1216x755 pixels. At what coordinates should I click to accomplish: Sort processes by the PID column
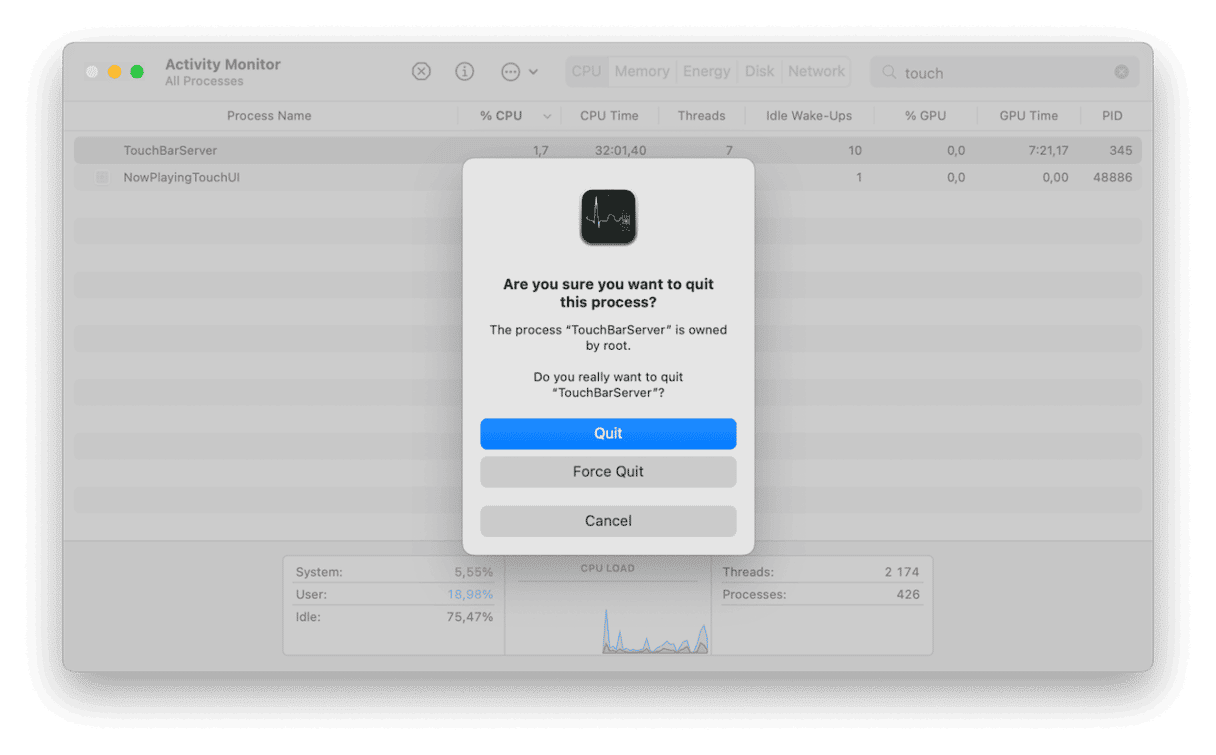tap(1111, 115)
